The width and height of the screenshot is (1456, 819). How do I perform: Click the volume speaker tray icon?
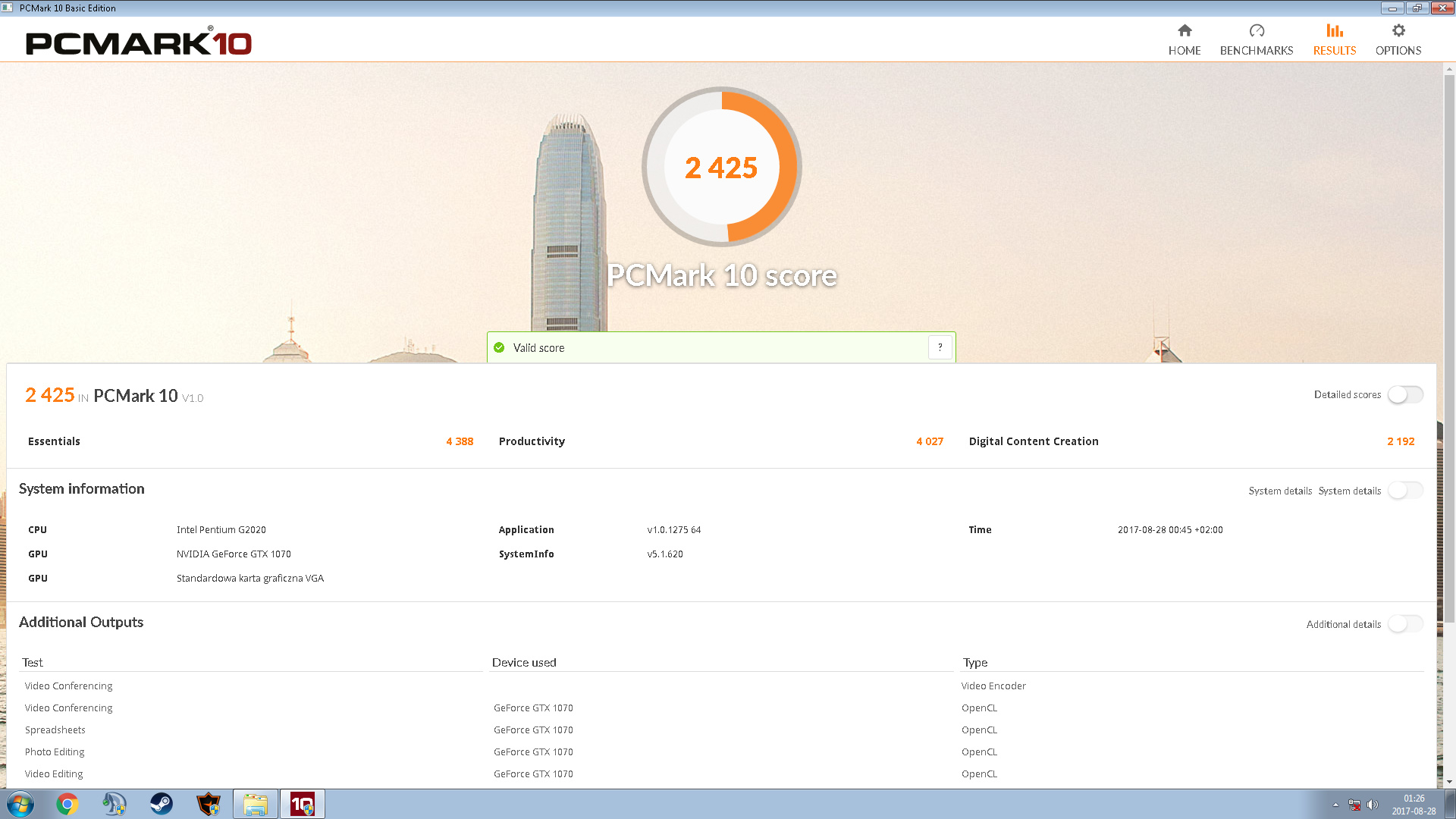(1373, 805)
